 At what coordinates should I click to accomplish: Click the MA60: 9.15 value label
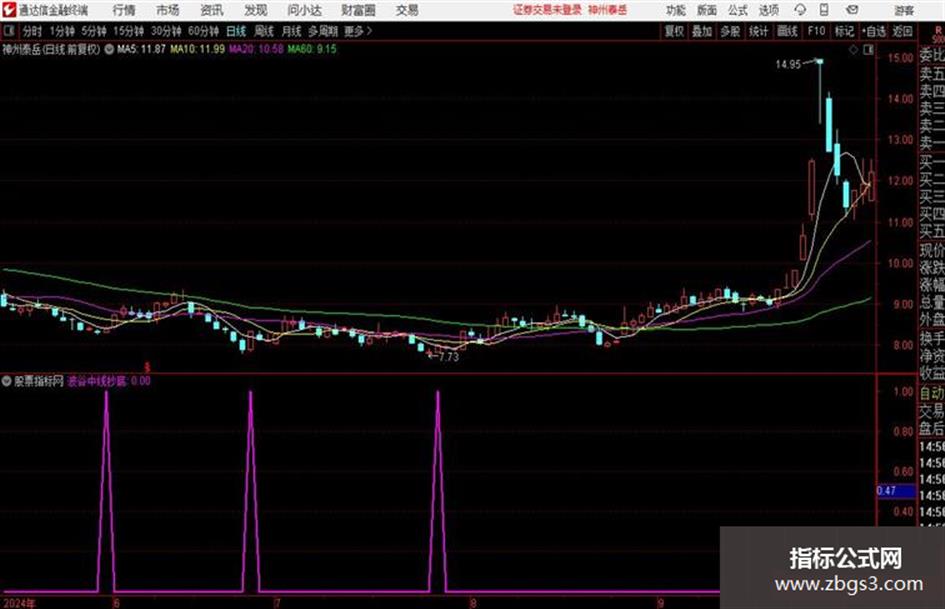pos(312,49)
